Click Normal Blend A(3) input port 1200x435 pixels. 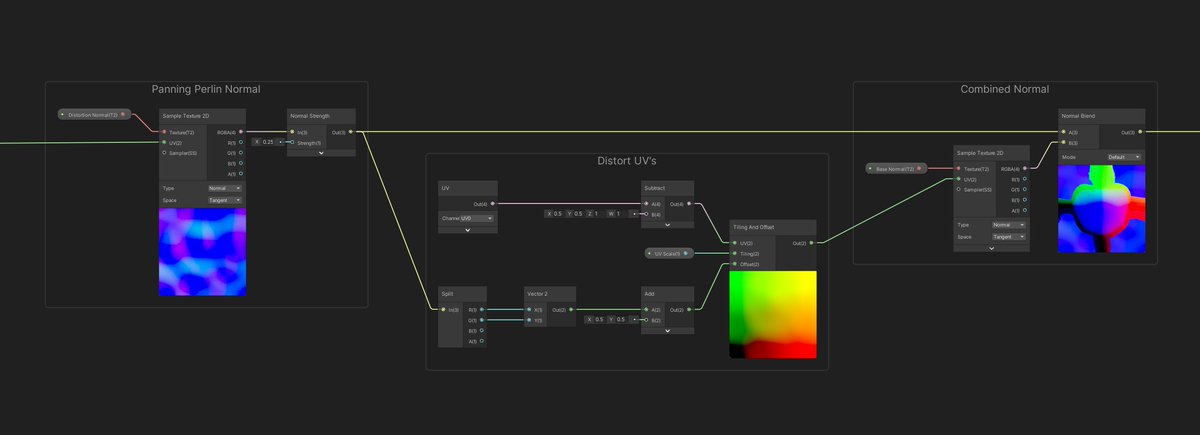[x=1064, y=132]
